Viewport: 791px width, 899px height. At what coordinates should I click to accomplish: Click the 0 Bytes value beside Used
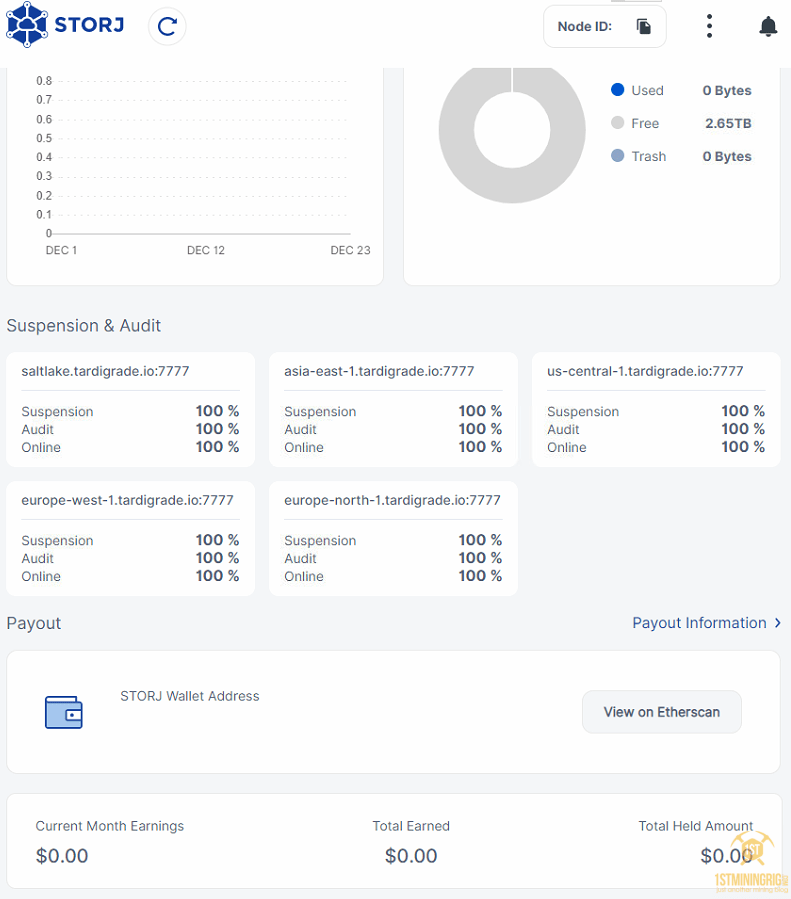727,91
